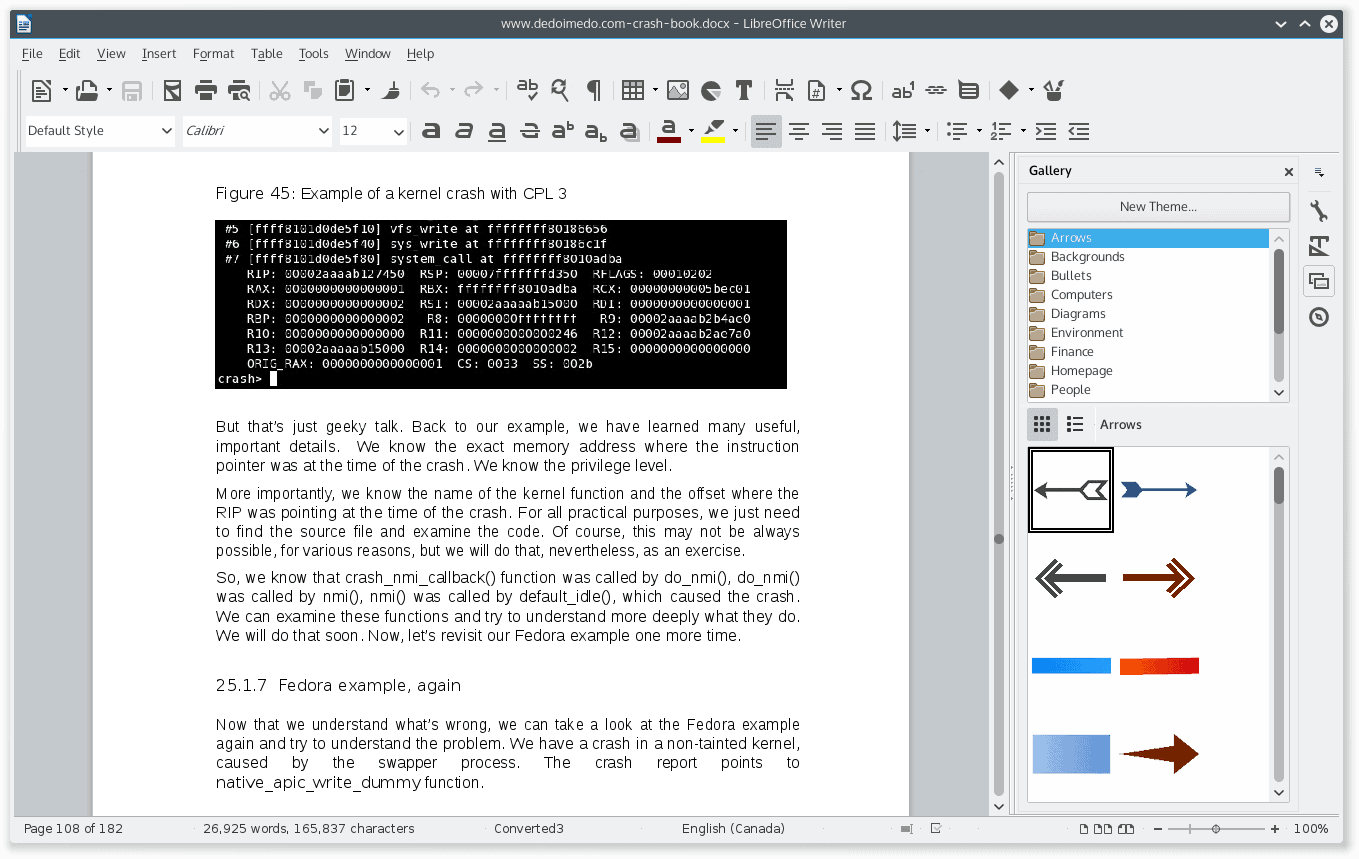Insert Chart icon
1359x859 pixels.
(x=711, y=91)
